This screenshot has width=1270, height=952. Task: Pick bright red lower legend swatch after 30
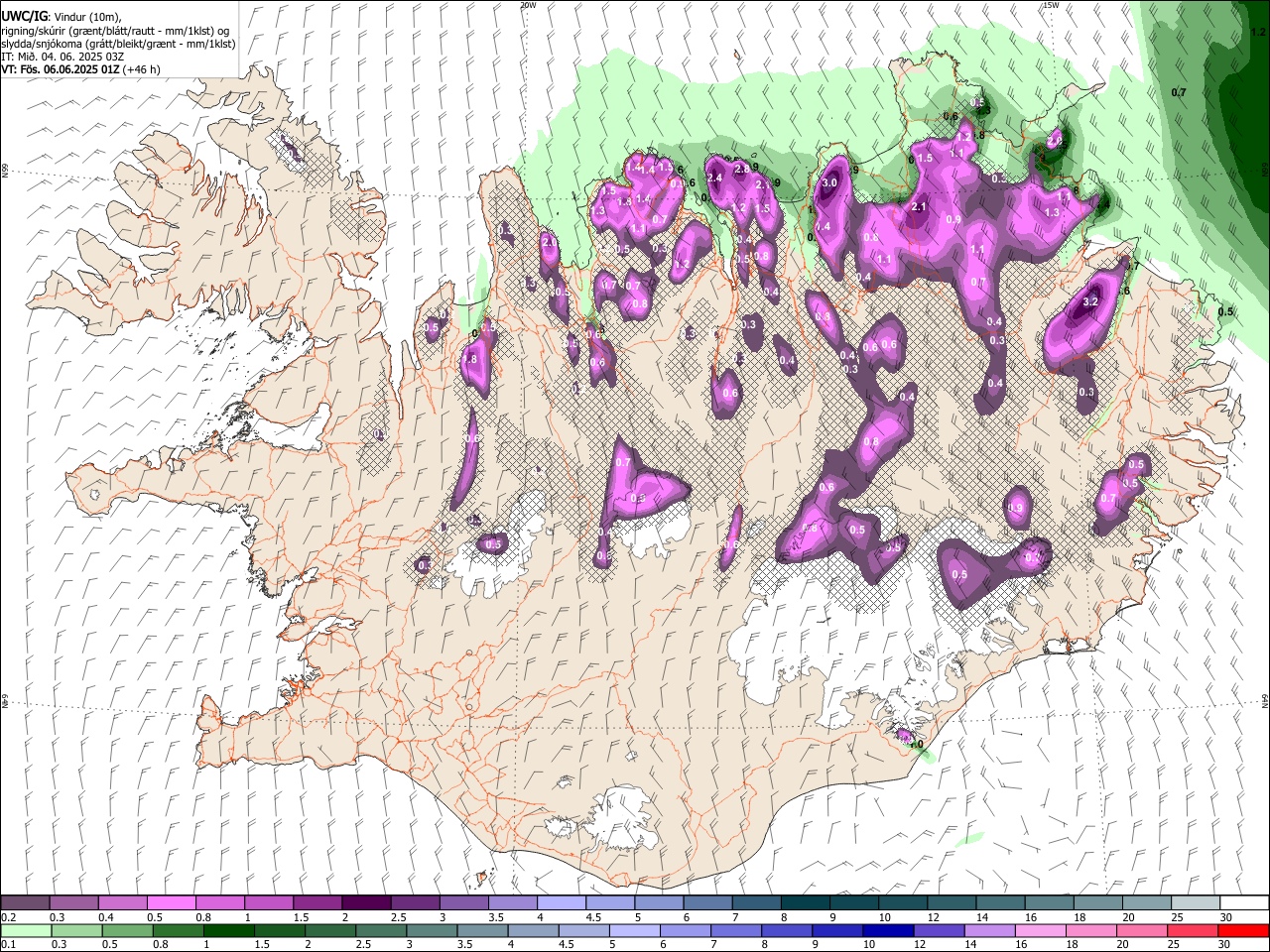[x=1242, y=930]
